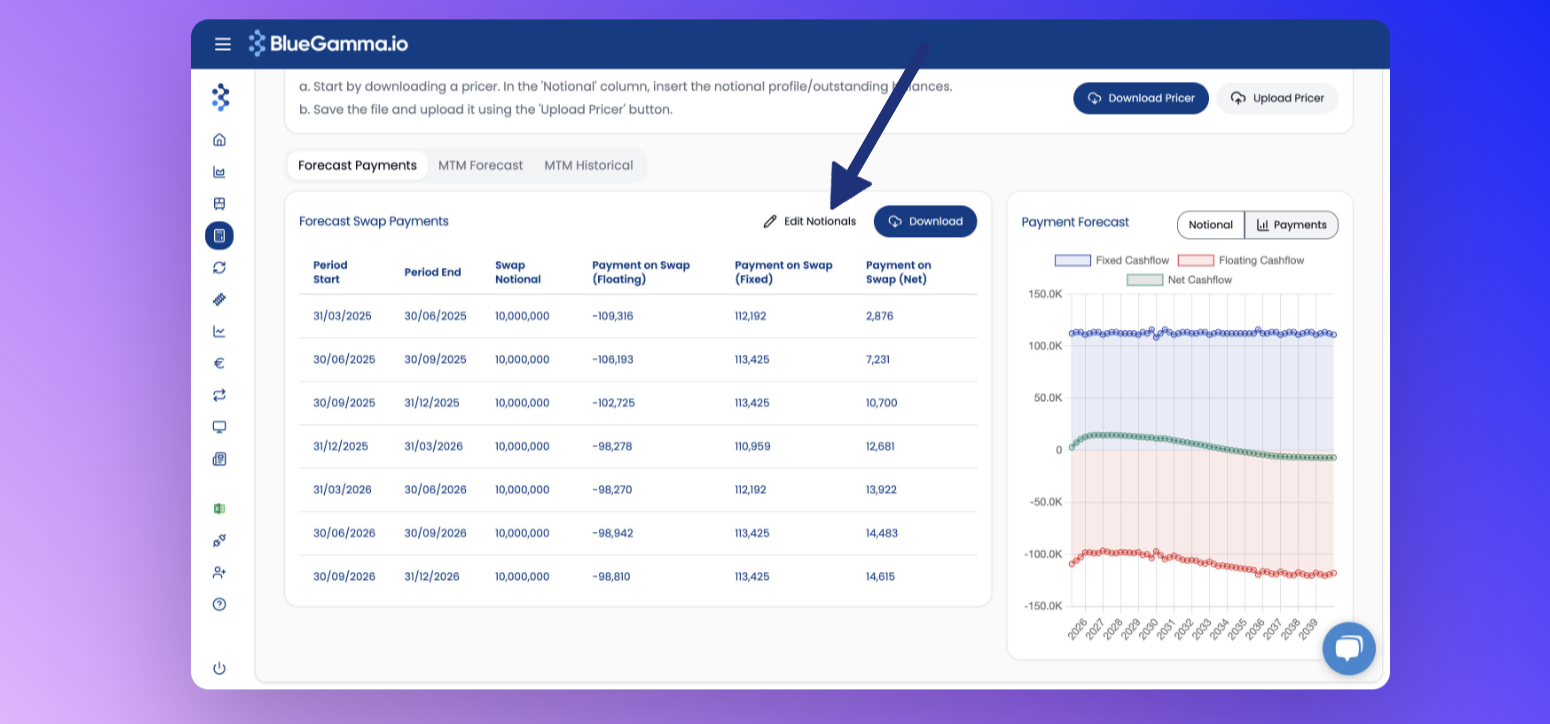The height and width of the screenshot is (724, 1550).
Task: Open the chat support bubble
Action: click(1349, 648)
